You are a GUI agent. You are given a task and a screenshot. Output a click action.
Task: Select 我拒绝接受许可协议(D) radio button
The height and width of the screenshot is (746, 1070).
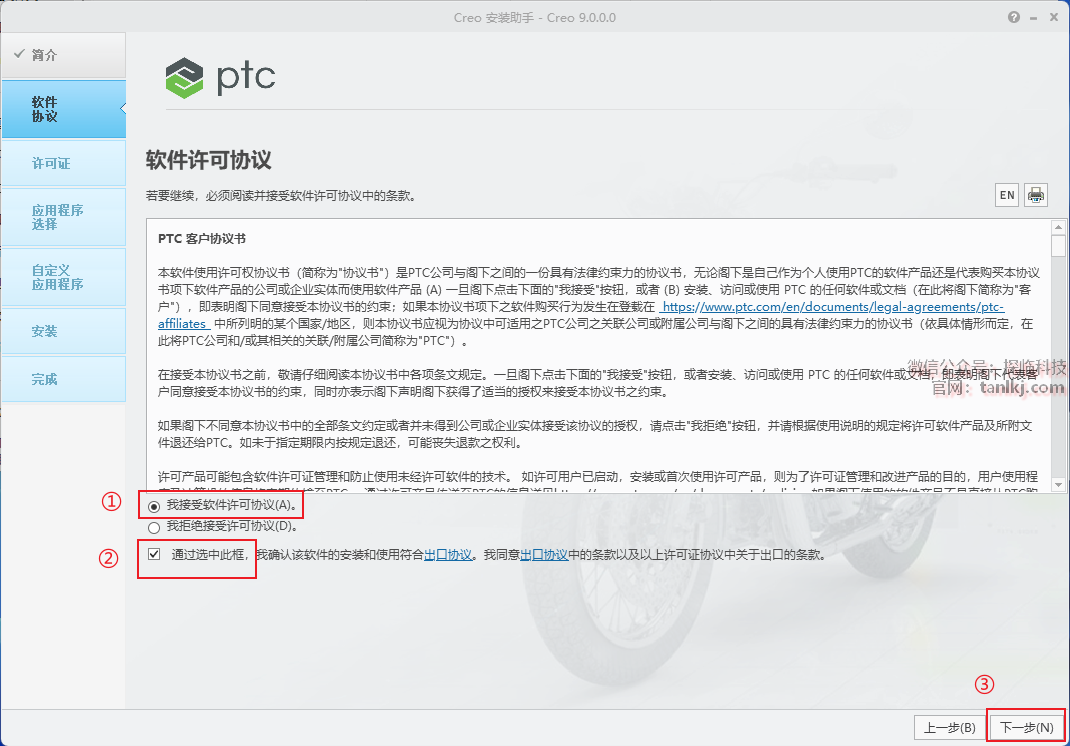[154, 527]
